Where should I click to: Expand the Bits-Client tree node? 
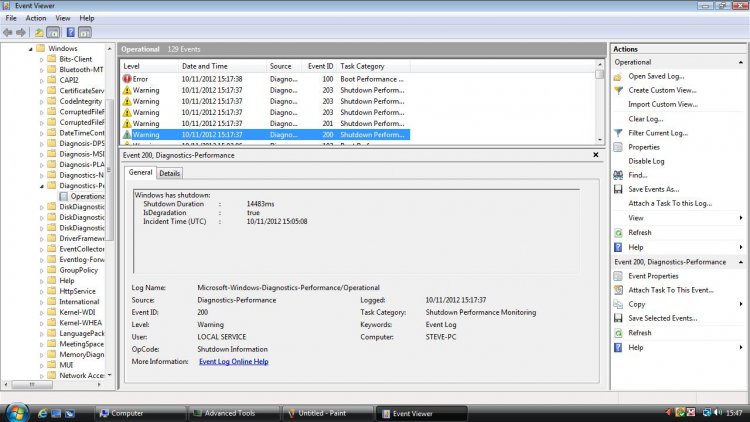42,60
